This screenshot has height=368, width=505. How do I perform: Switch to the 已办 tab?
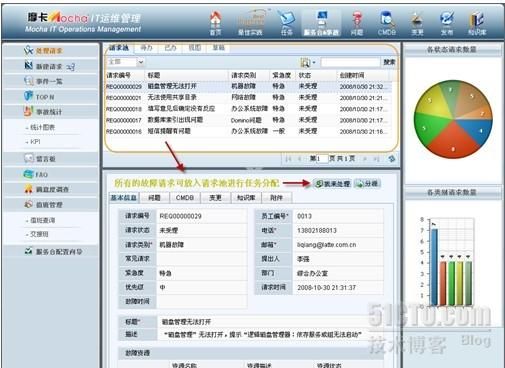click(170, 48)
